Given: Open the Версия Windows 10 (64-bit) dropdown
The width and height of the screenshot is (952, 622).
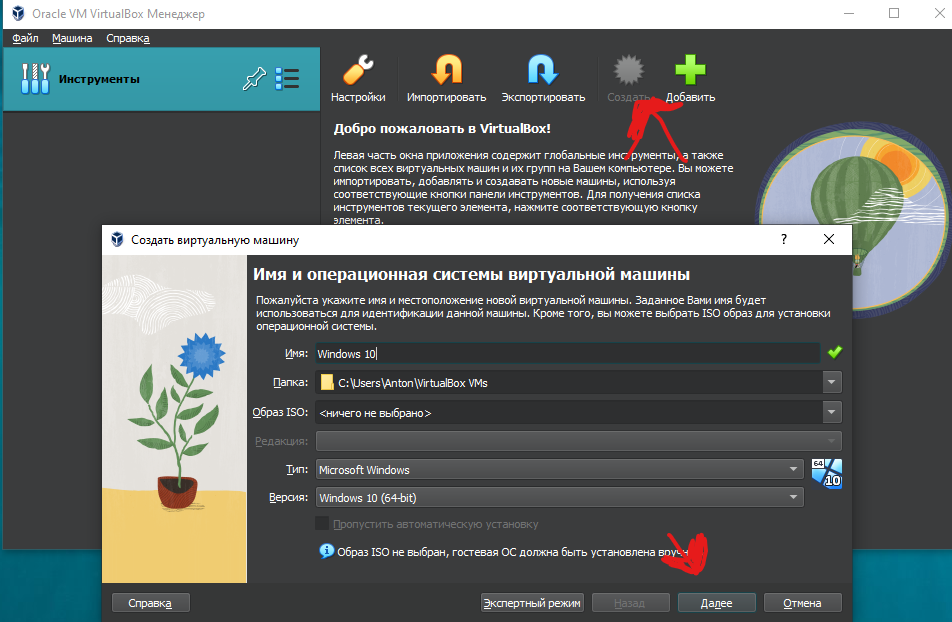Looking at the screenshot, I should (560, 497).
